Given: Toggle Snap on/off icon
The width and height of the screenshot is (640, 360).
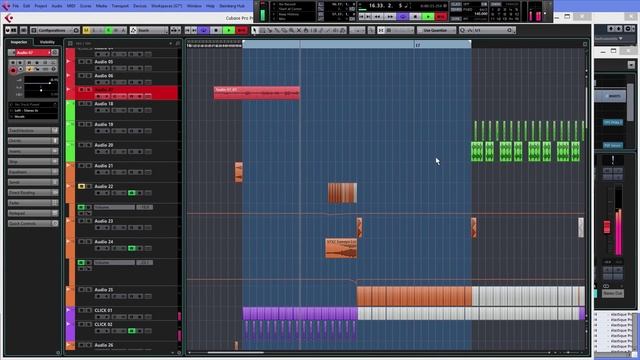Looking at the screenshot, I should 380,30.
